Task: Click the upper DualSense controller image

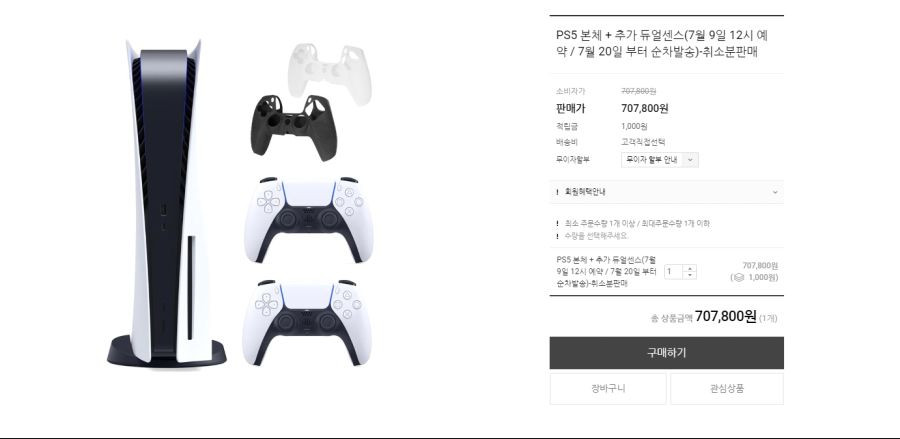Action: [308, 219]
